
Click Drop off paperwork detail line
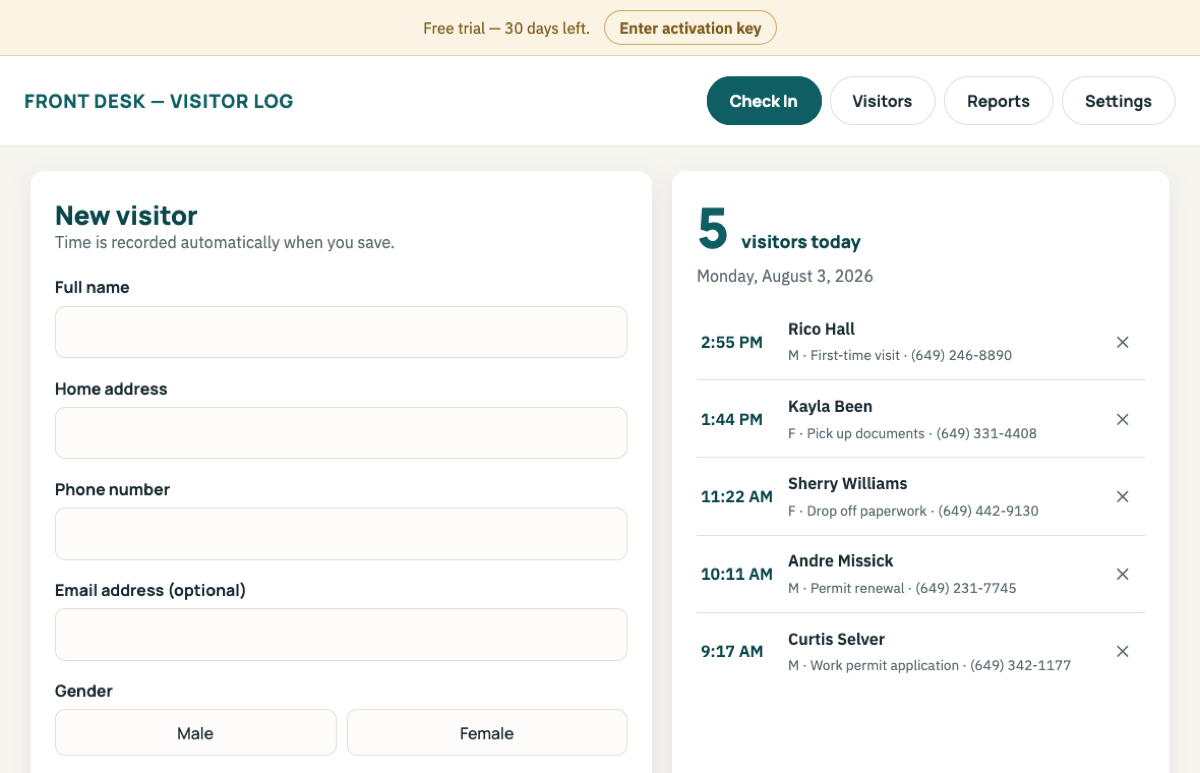point(913,511)
